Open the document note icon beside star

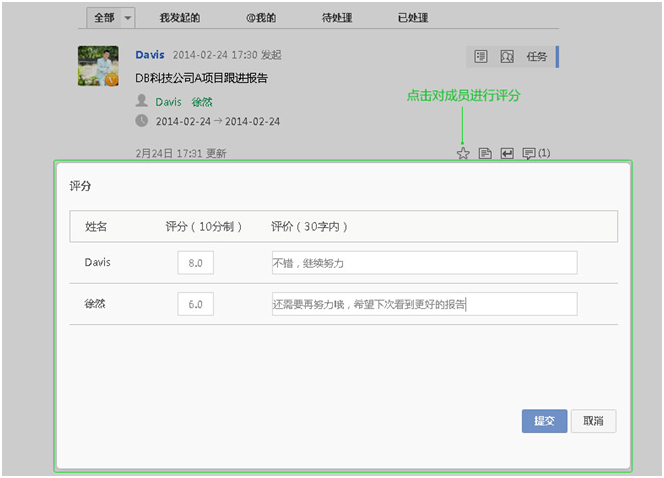485,153
